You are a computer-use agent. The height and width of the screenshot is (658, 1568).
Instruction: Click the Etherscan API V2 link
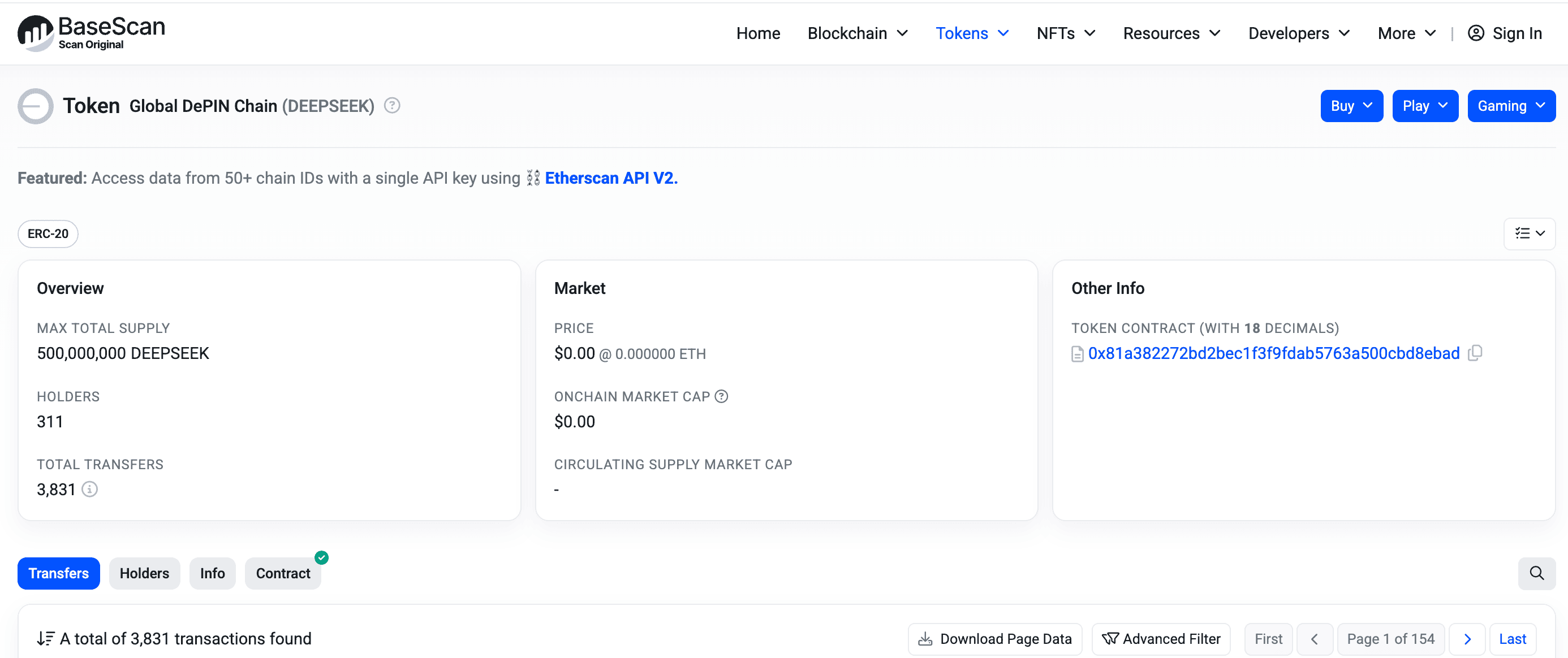click(610, 178)
